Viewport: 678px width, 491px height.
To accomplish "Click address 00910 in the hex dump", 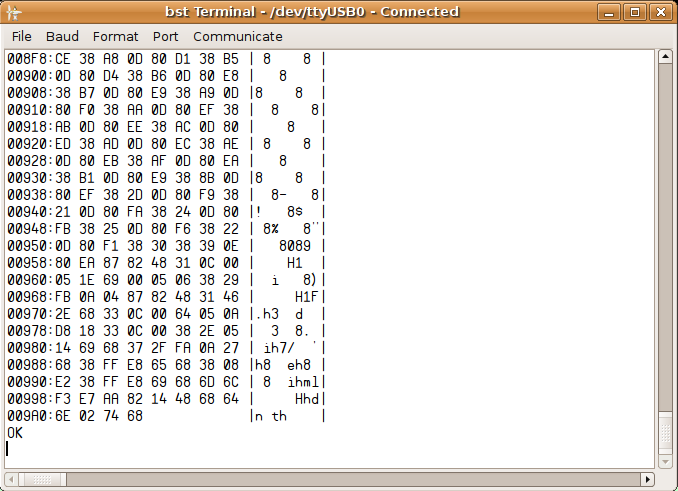I will 29,110.
